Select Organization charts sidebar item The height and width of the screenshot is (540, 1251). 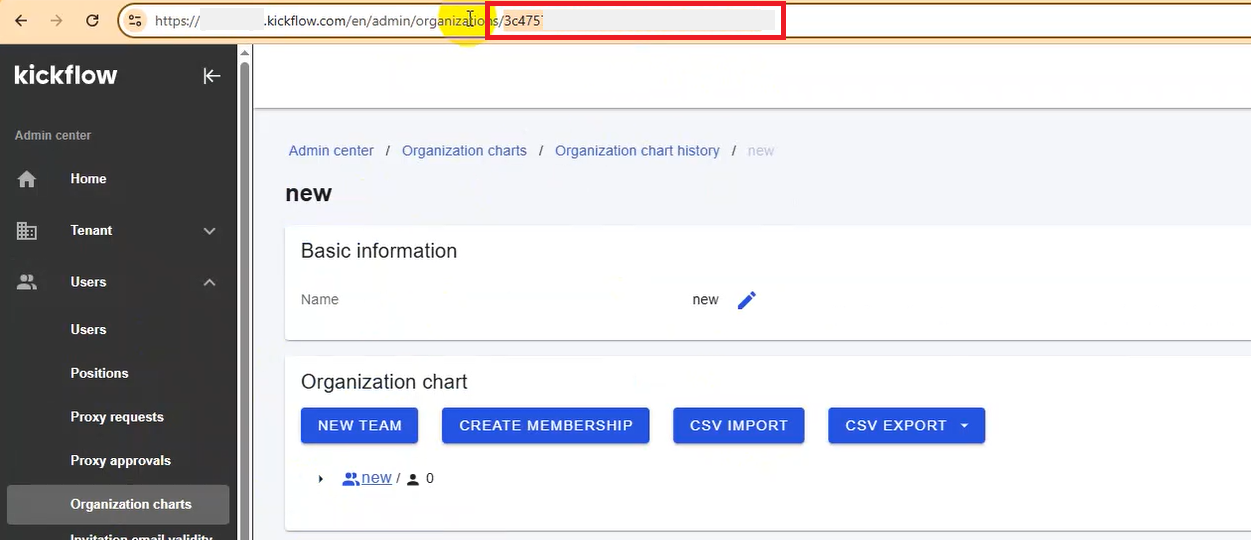point(118,504)
